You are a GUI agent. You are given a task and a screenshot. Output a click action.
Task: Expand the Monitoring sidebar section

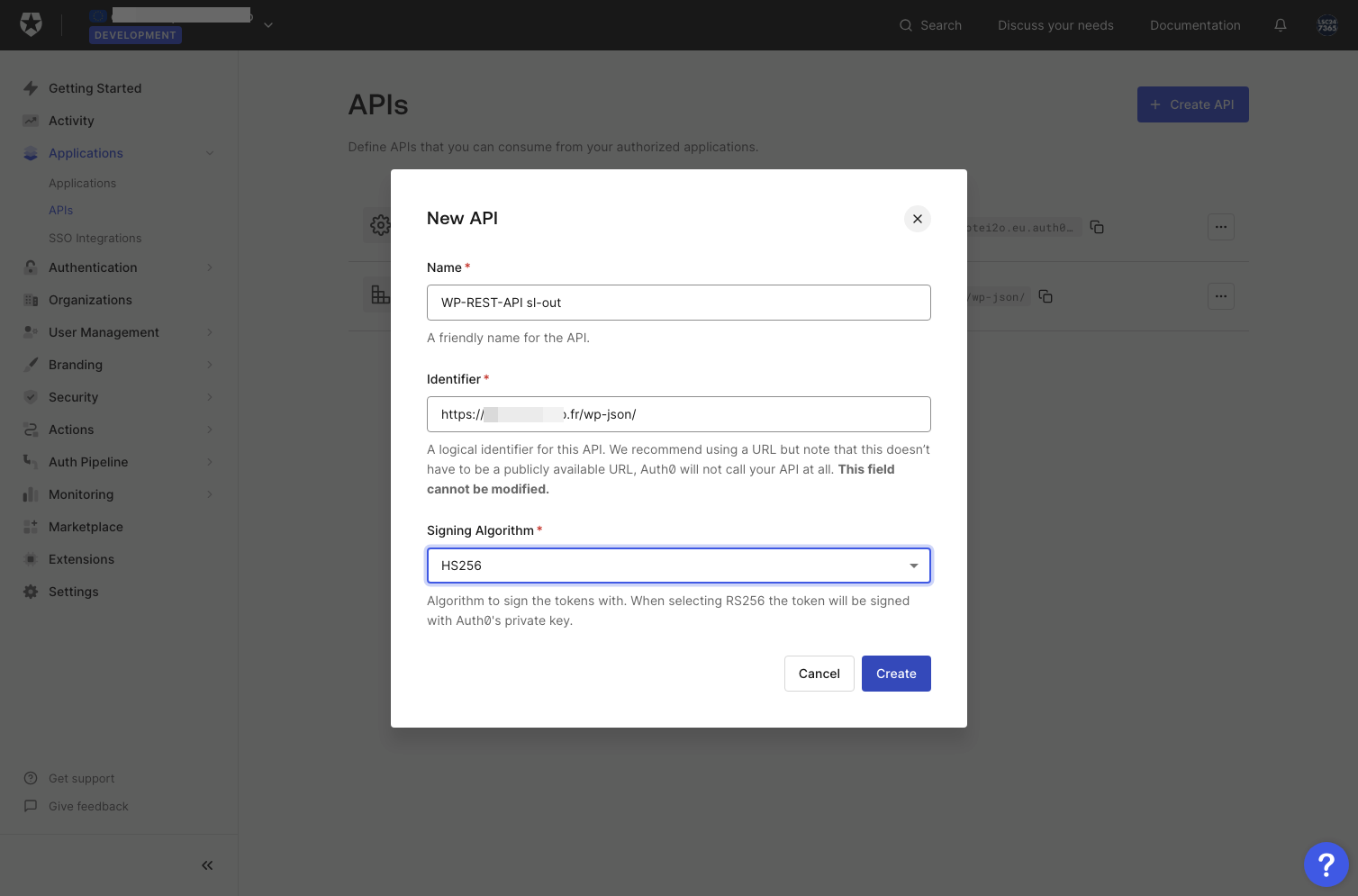pyautogui.click(x=210, y=494)
